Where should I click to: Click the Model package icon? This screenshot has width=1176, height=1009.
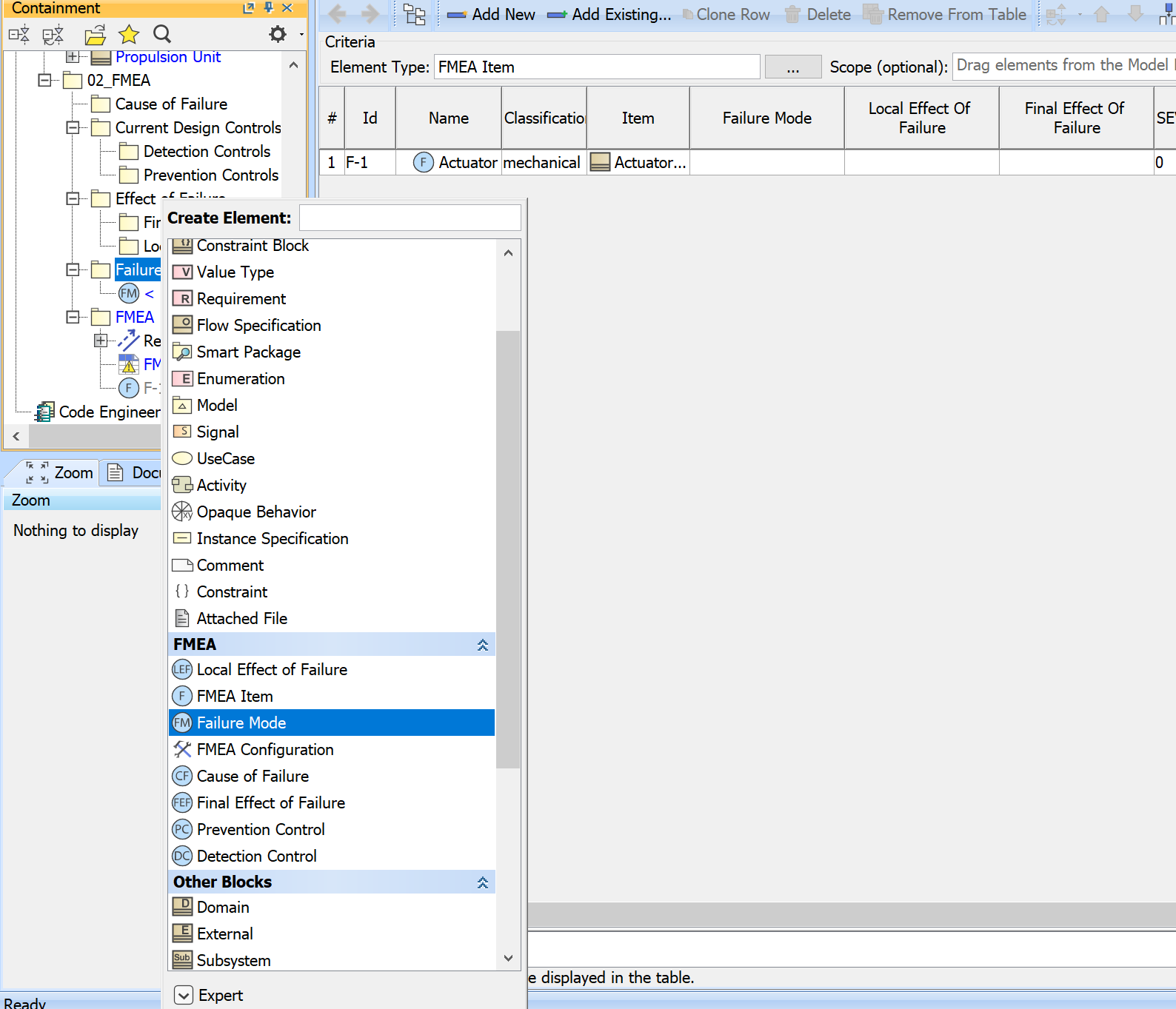[x=182, y=405]
